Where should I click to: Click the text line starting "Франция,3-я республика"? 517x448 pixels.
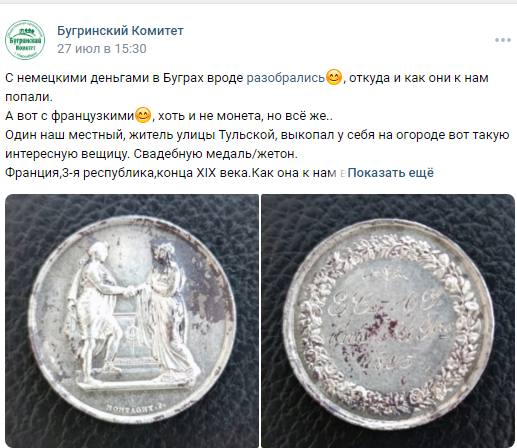click(x=170, y=173)
